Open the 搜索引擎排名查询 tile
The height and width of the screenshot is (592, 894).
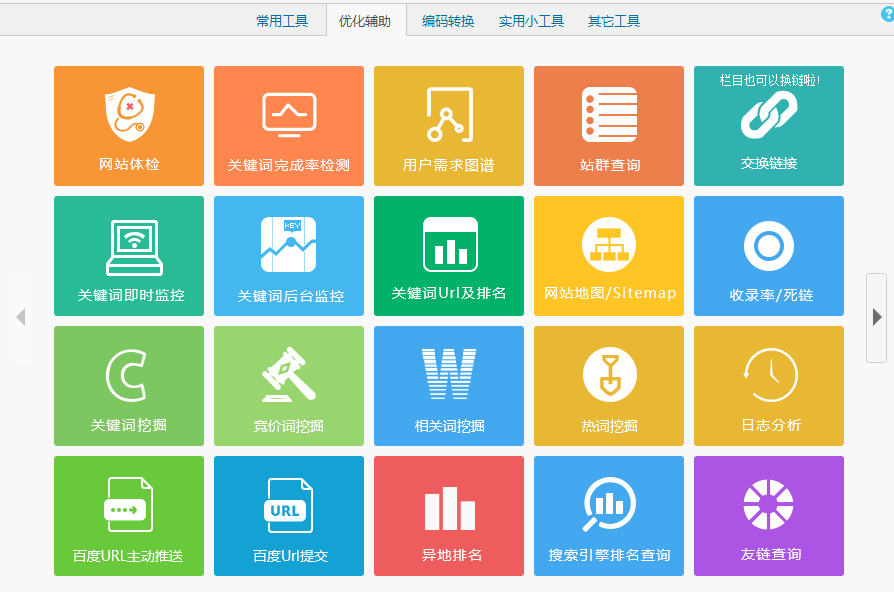pos(609,516)
